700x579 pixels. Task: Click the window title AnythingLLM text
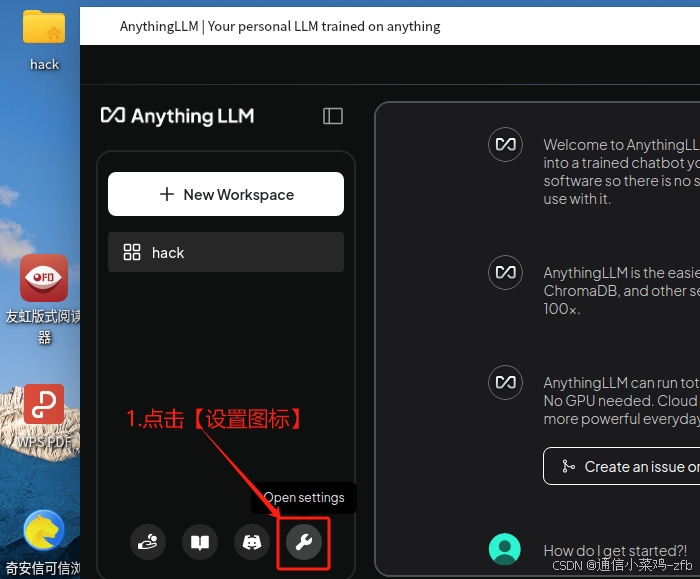coord(280,26)
